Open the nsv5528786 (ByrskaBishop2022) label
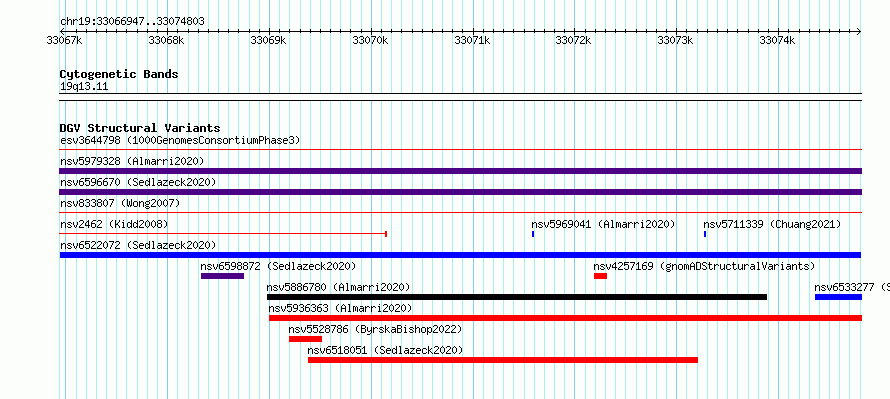 [x=375, y=329]
